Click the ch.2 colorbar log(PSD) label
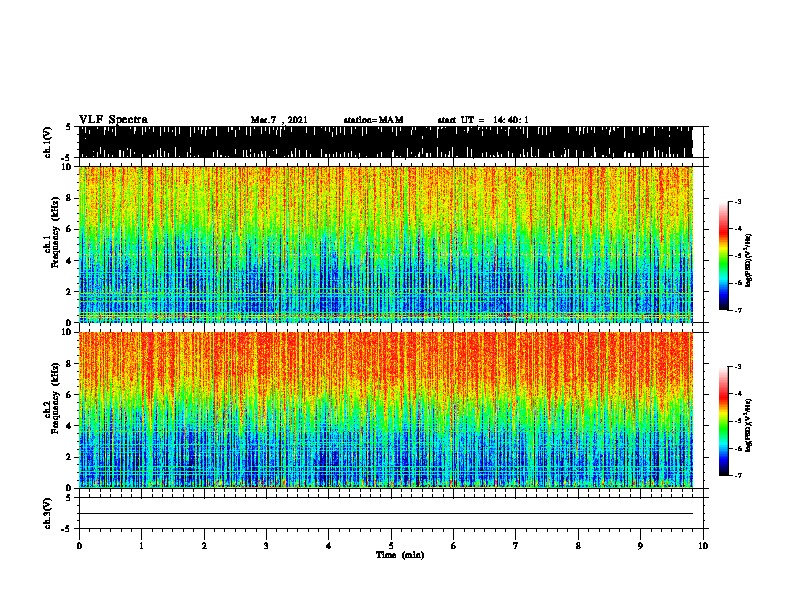The width and height of the screenshot is (792, 612). coord(748,425)
